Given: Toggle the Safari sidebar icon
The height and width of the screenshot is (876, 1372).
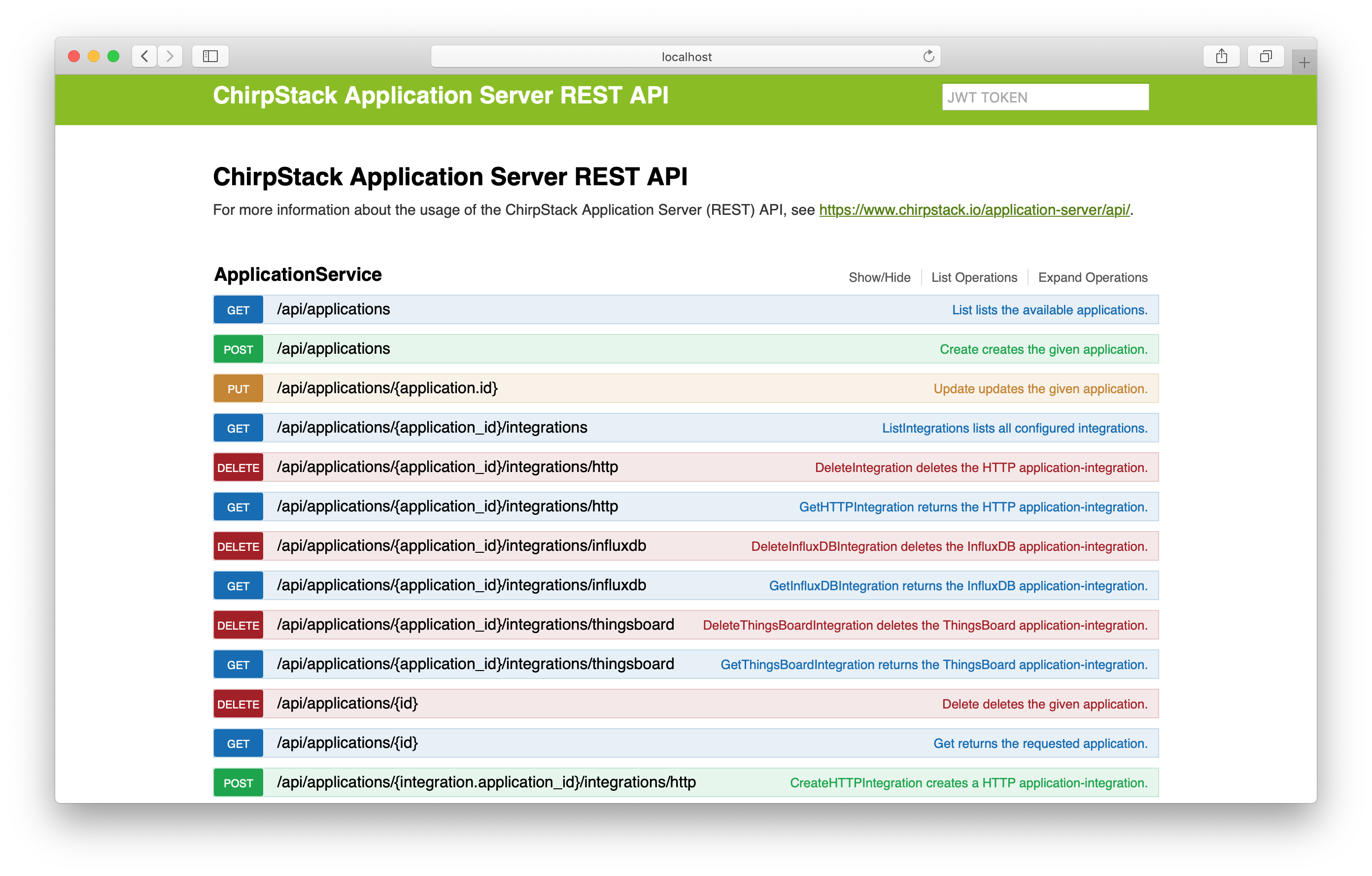Looking at the screenshot, I should [210, 56].
